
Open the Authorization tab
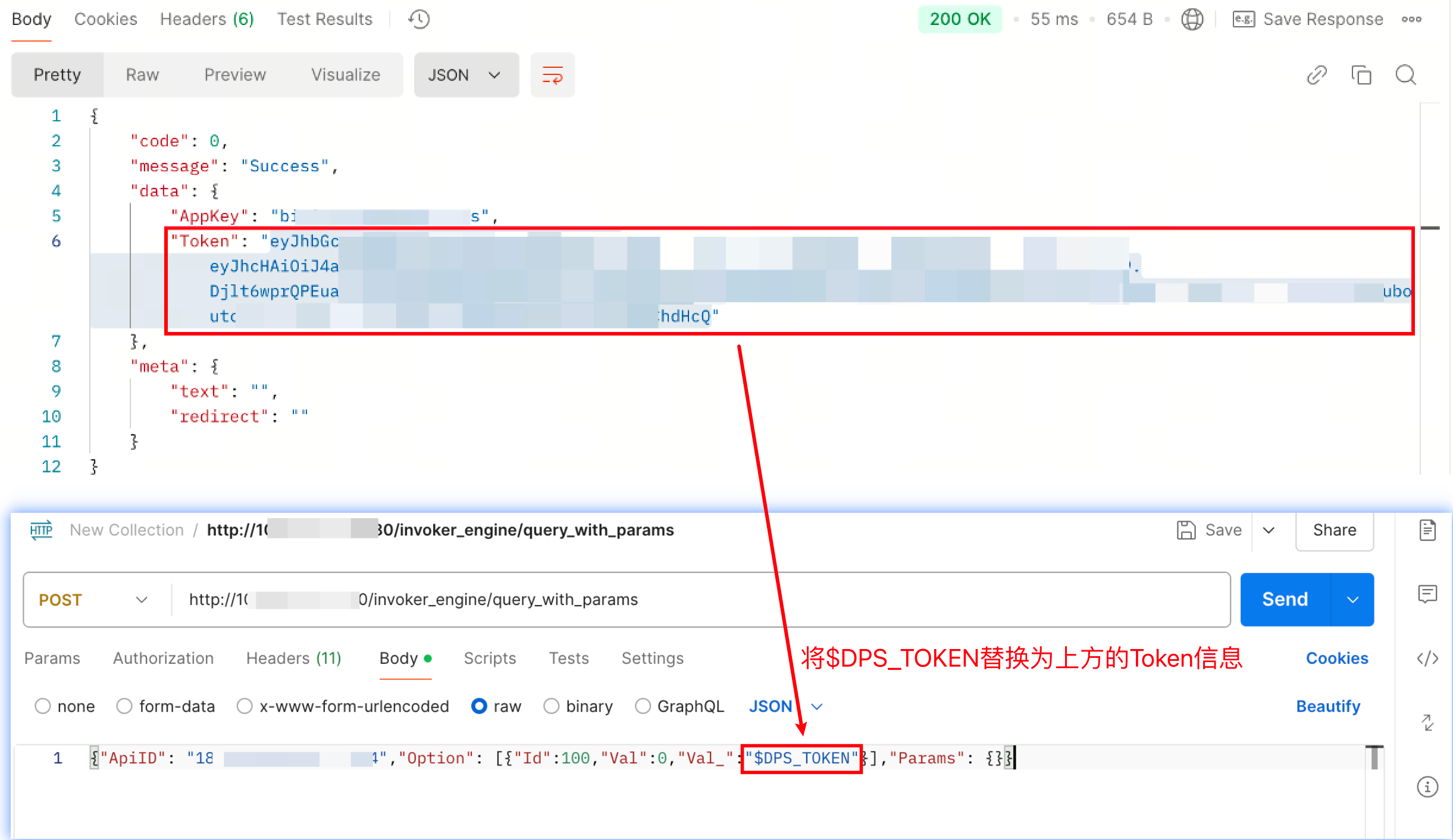coord(164,659)
